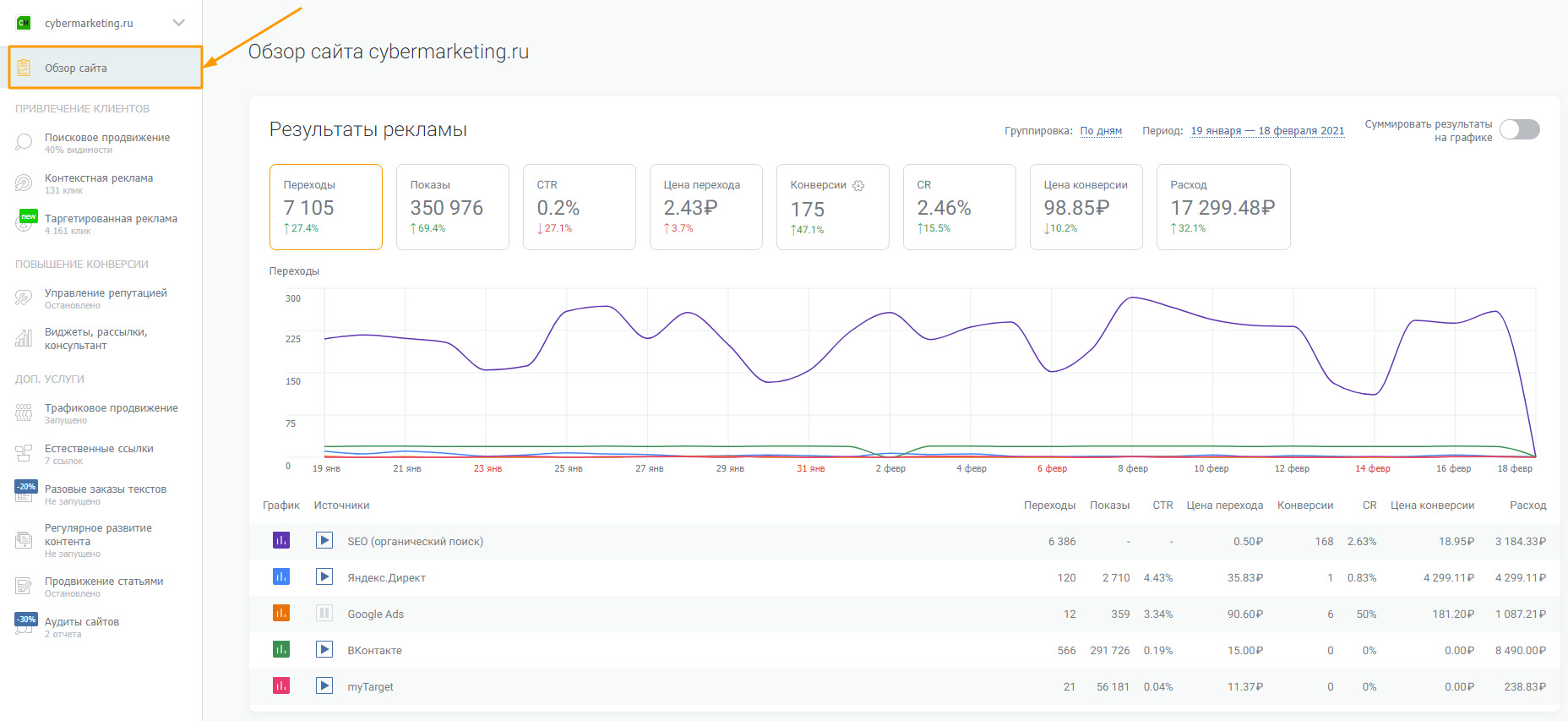The height and width of the screenshot is (721, 1568).
Task: Open the Обзор сайта menu item
Action: [x=106, y=68]
